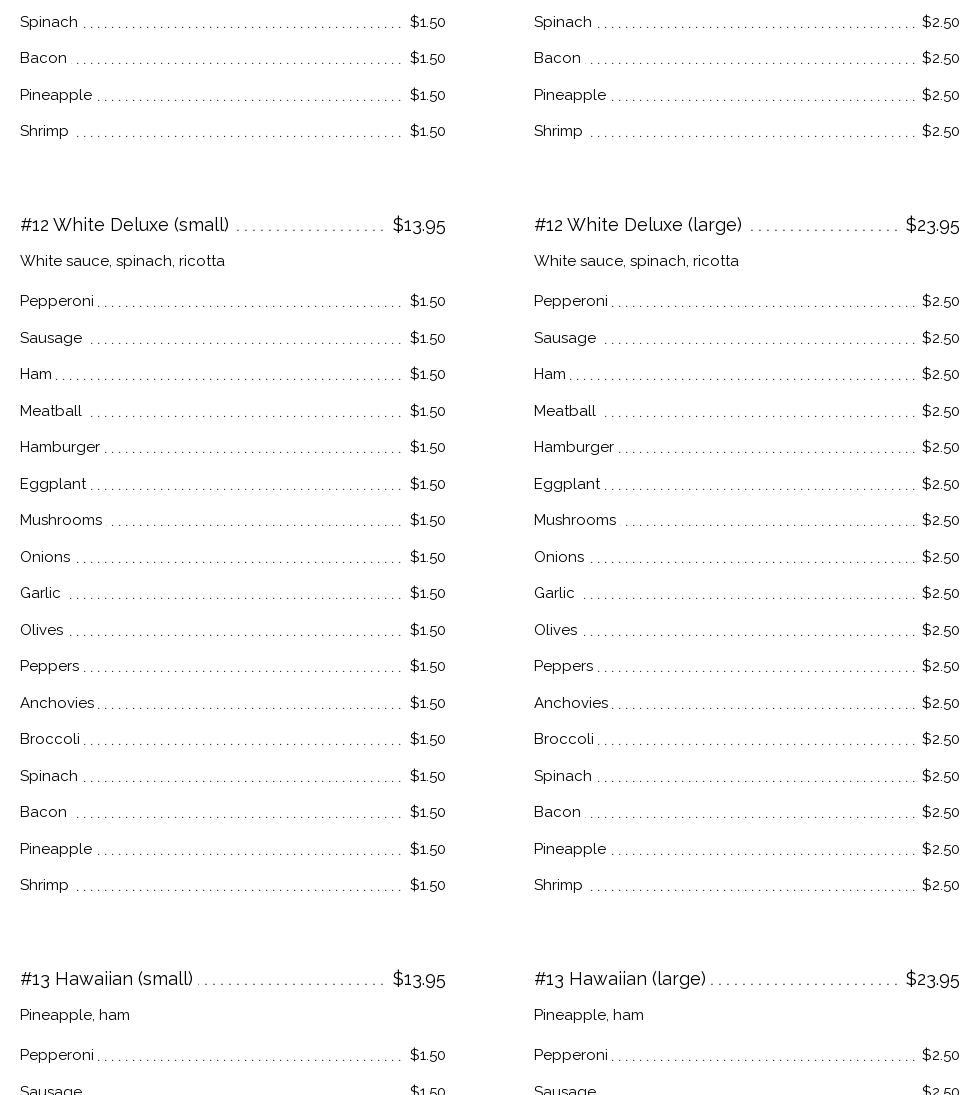This screenshot has width=965, height=1095.
Task: Choose Peppers under White Deluxe large
Action: tap(563, 666)
